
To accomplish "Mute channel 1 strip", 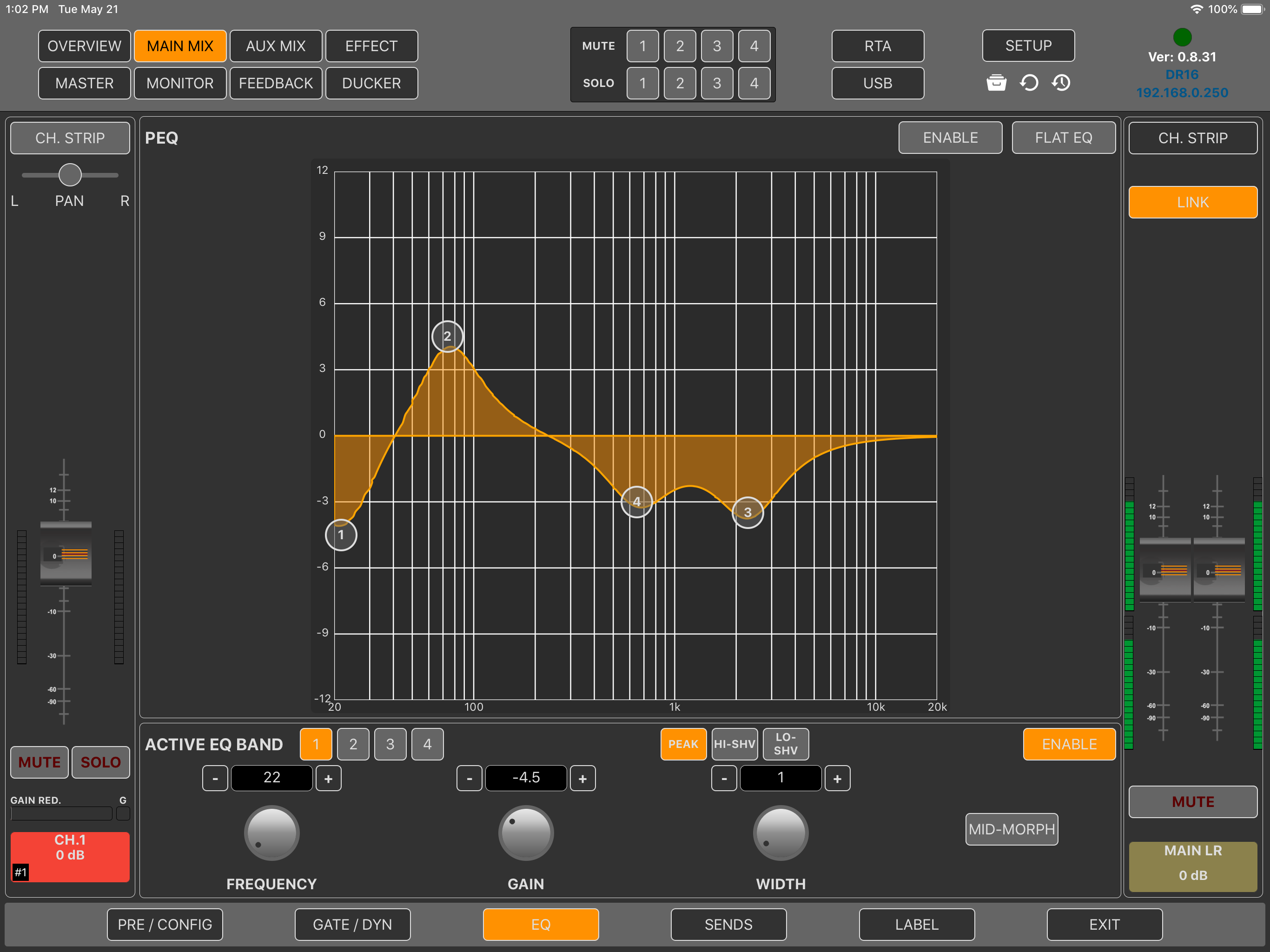I will point(40,762).
